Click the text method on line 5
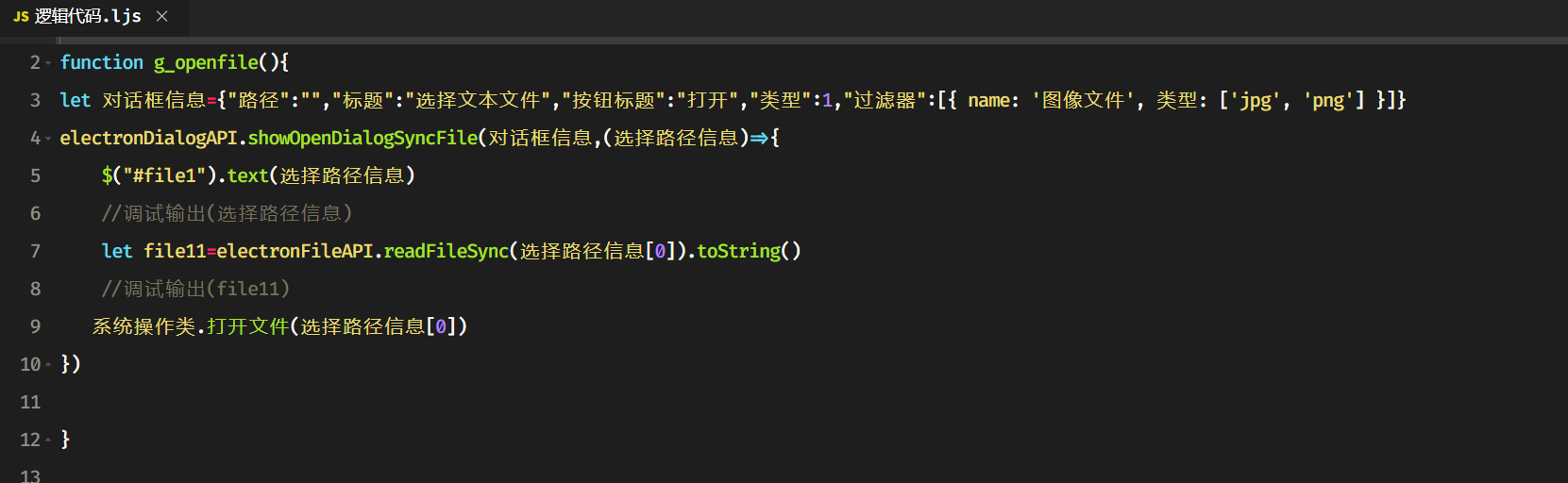The width and height of the screenshot is (1568, 483). pos(248,175)
